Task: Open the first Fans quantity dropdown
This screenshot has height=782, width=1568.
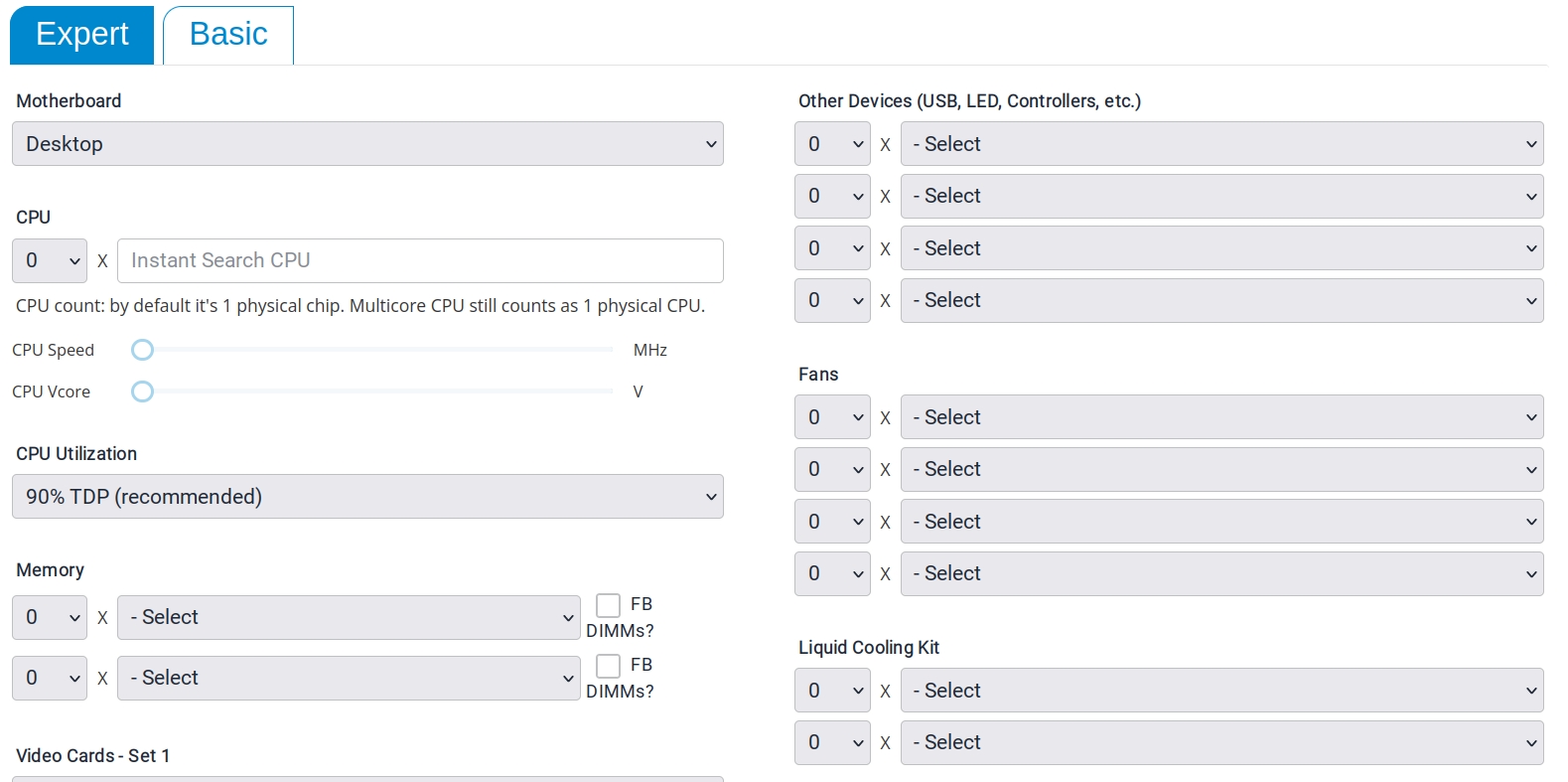Action: point(832,417)
